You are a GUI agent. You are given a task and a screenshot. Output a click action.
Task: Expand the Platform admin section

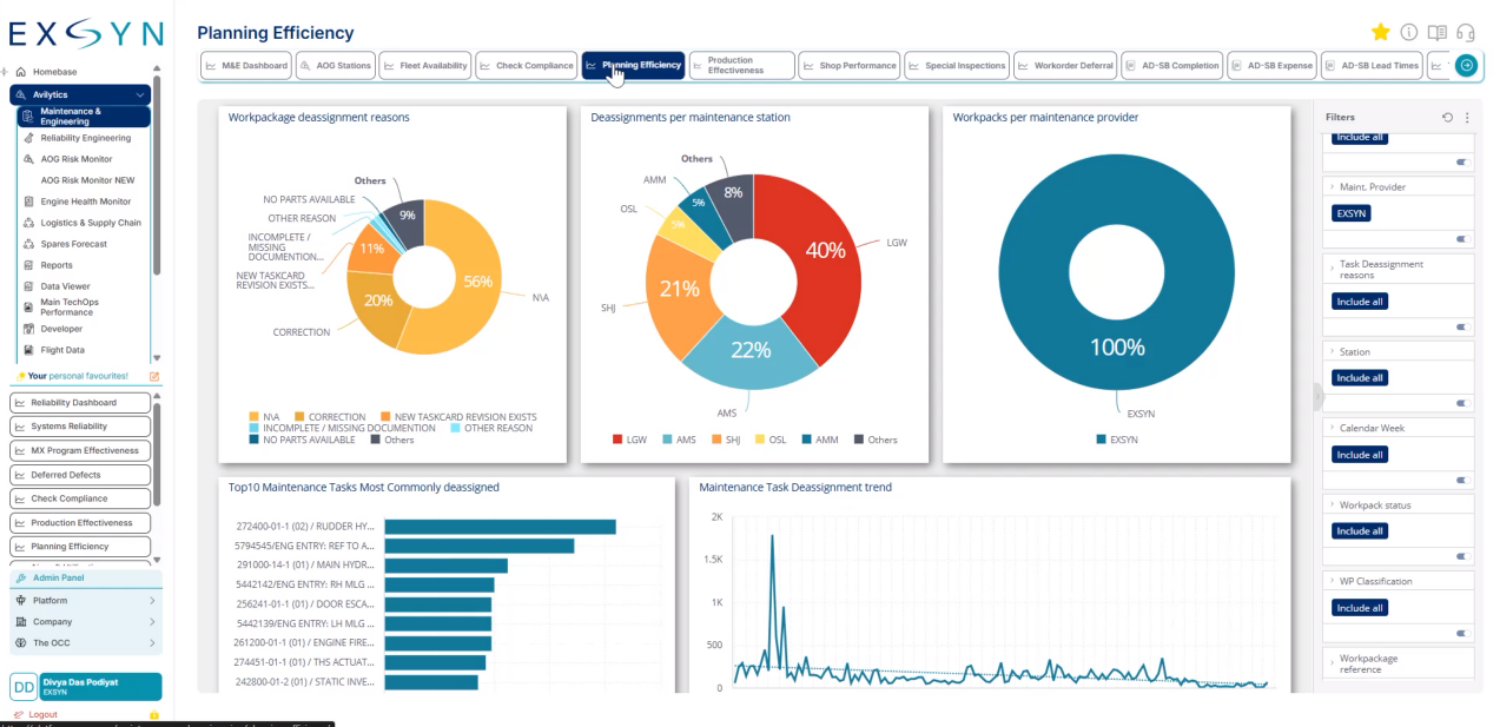pos(152,601)
